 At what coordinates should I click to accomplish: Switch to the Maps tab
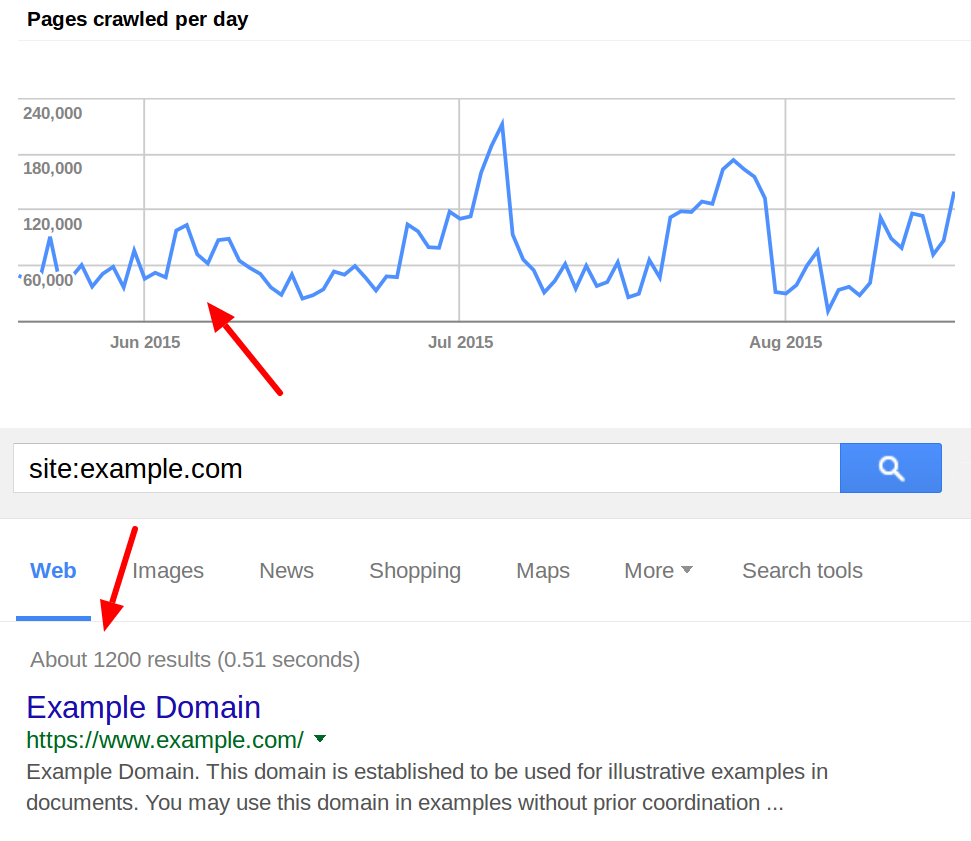tap(543, 571)
